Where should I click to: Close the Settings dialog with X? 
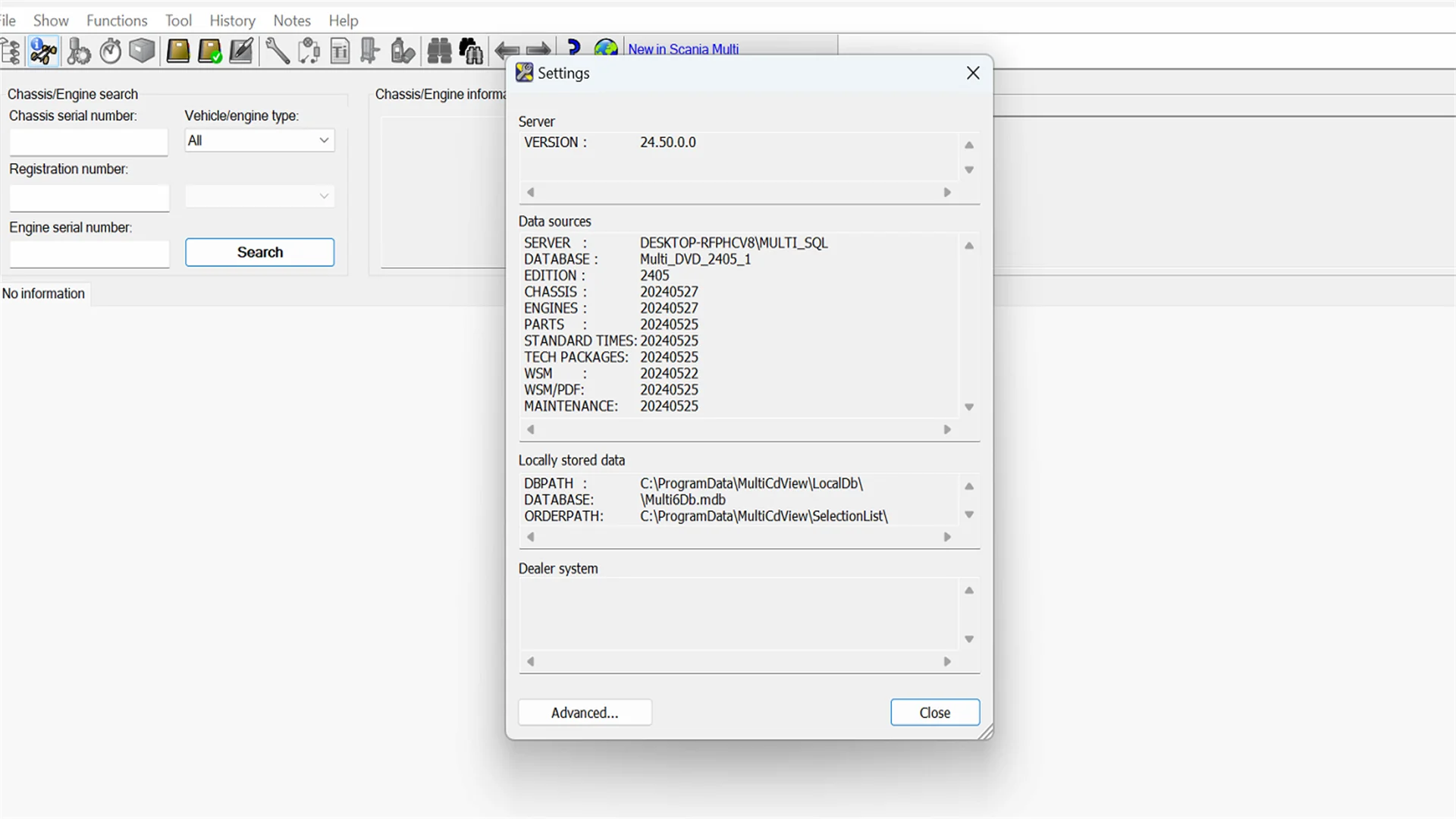point(973,73)
